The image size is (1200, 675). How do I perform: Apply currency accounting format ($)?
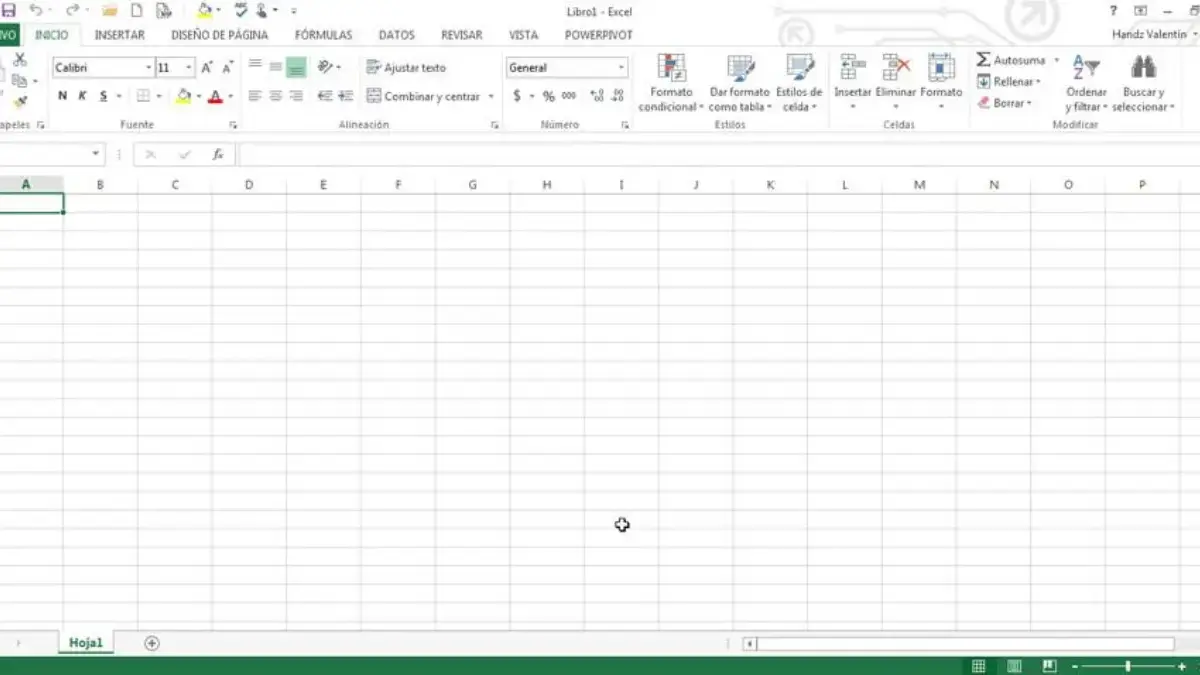coord(517,96)
